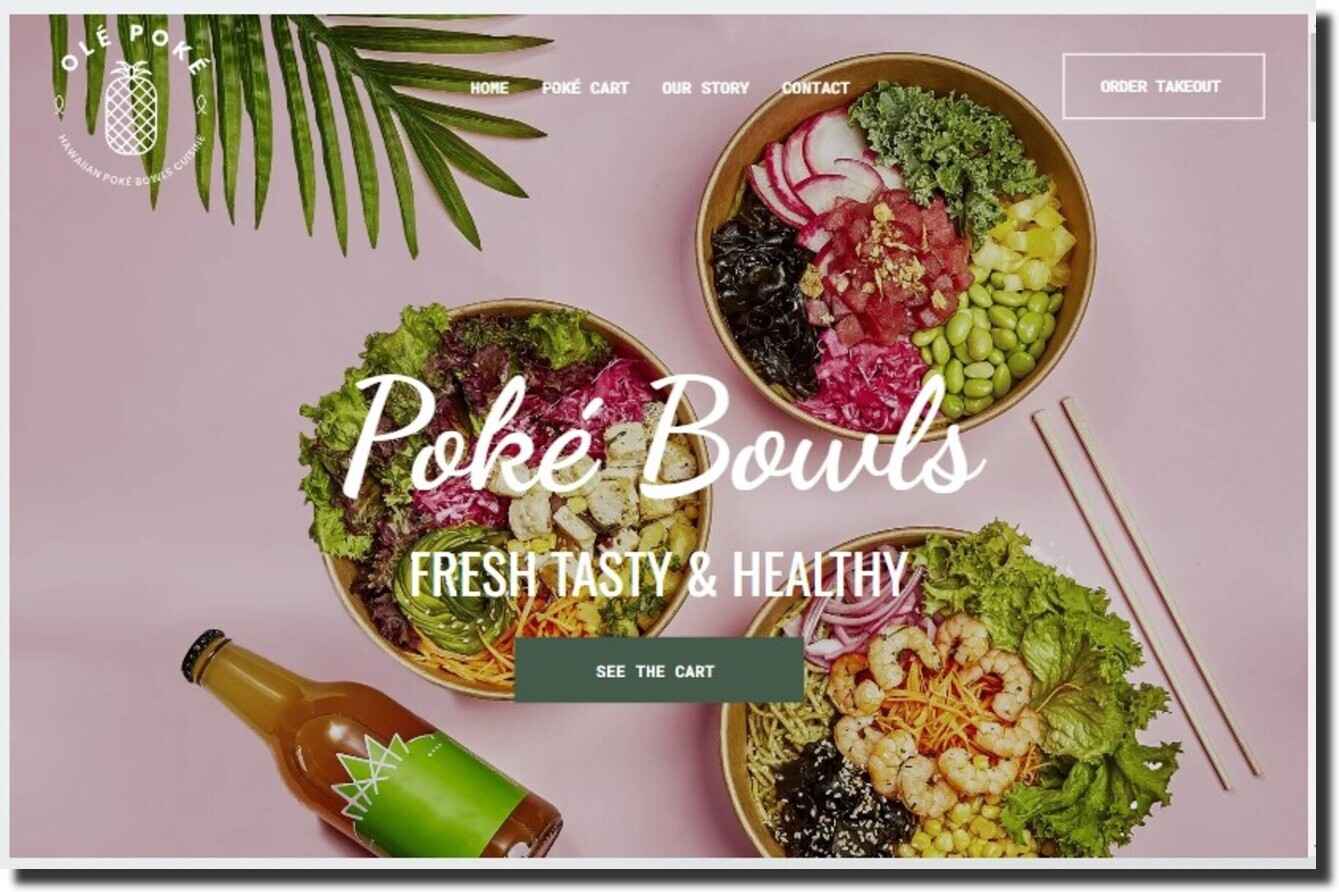Screen dimensions: 1339x892
Task: Click the green palm leaf decoration
Action: (x=300, y=120)
